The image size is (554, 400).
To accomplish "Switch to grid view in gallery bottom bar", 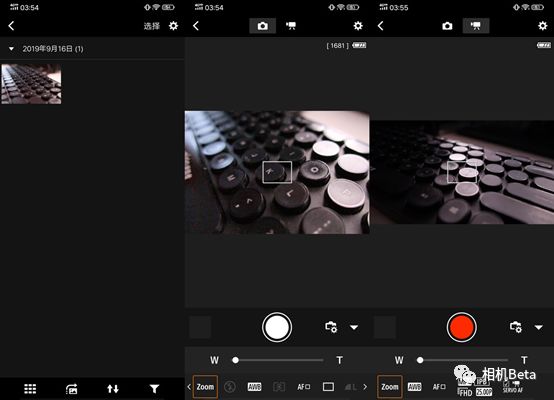I will 30,389.
